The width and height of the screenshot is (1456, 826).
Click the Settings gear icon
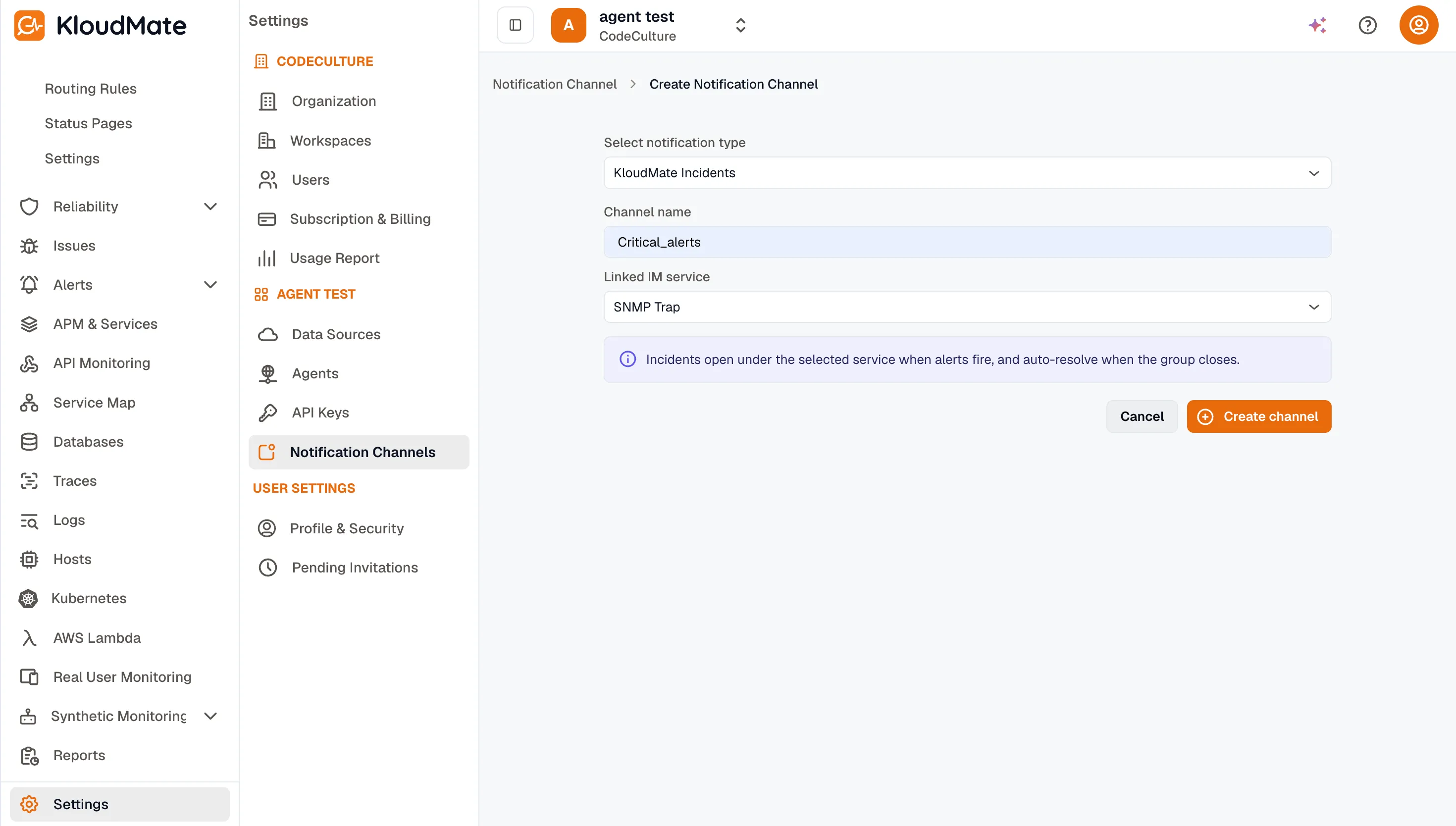29,804
